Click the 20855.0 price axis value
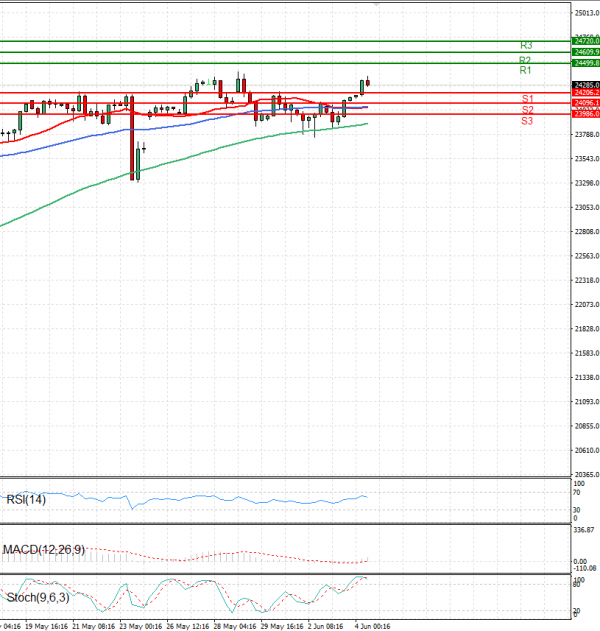 [x=587, y=426]
